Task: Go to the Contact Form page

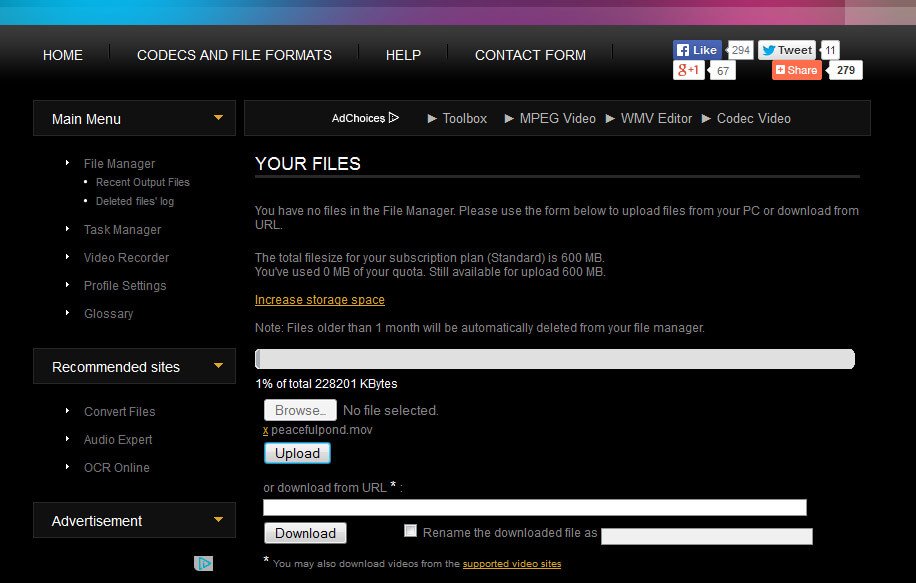Action: (x=530, y=55)
